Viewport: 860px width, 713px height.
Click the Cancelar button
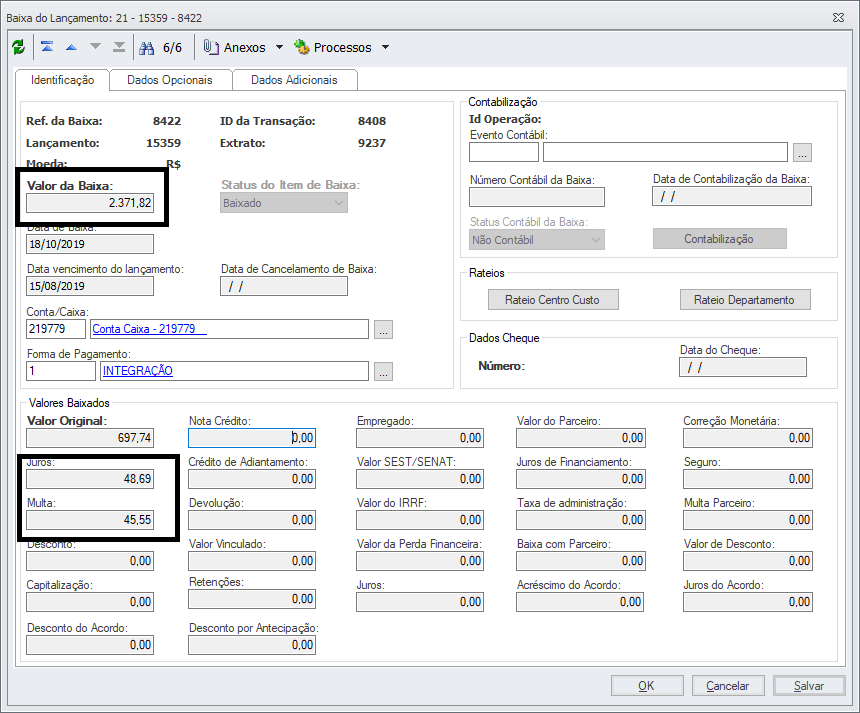click(728, 686)
